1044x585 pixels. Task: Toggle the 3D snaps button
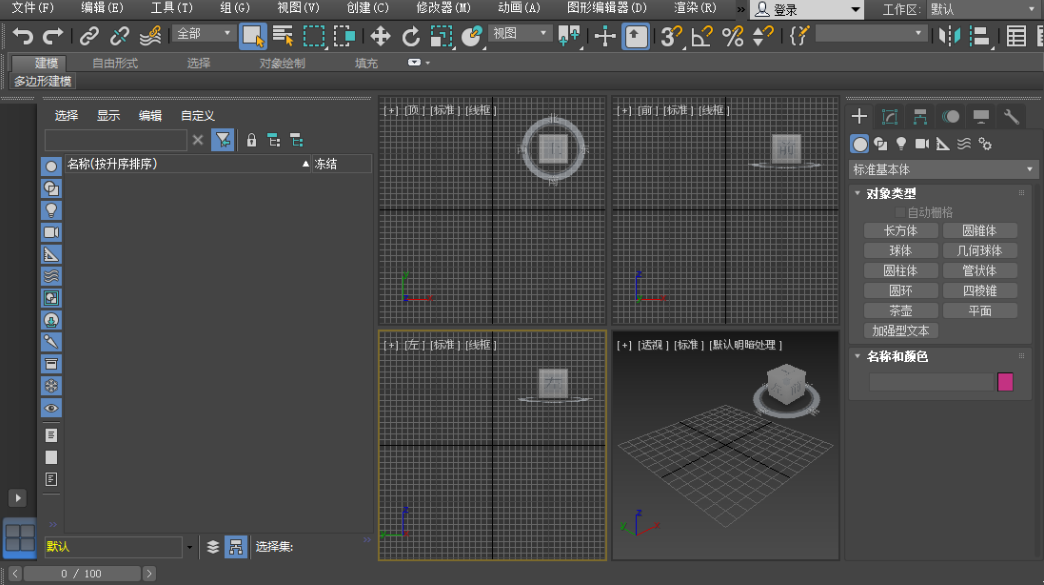pos(671,36)
